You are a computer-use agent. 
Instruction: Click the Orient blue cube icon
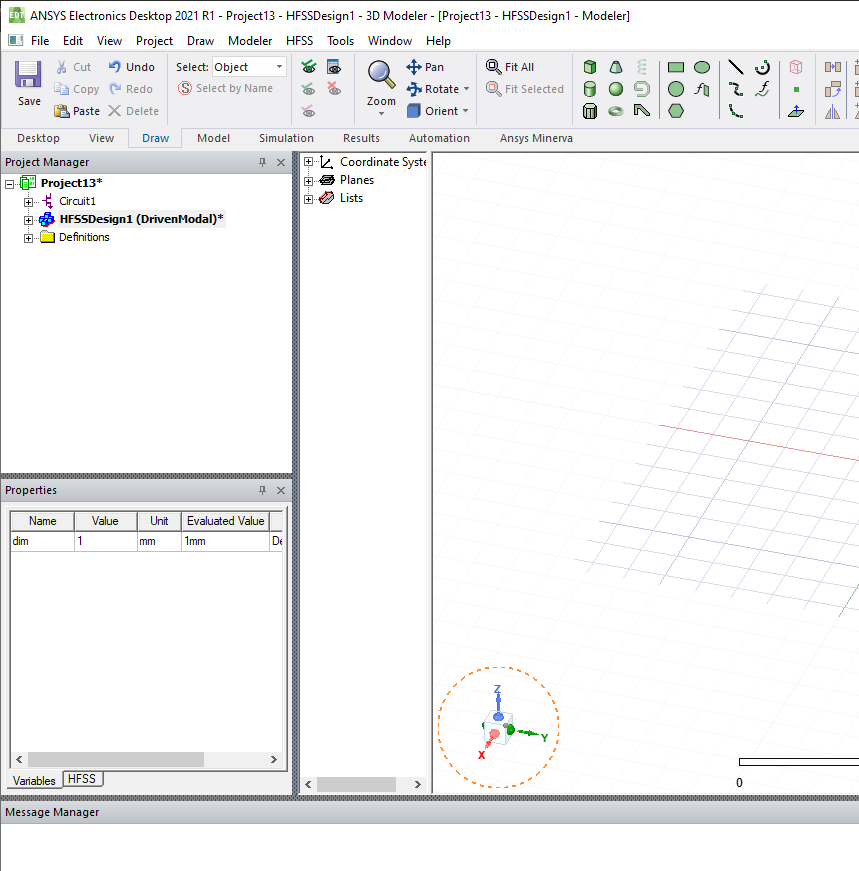click(x=413, y=111)
